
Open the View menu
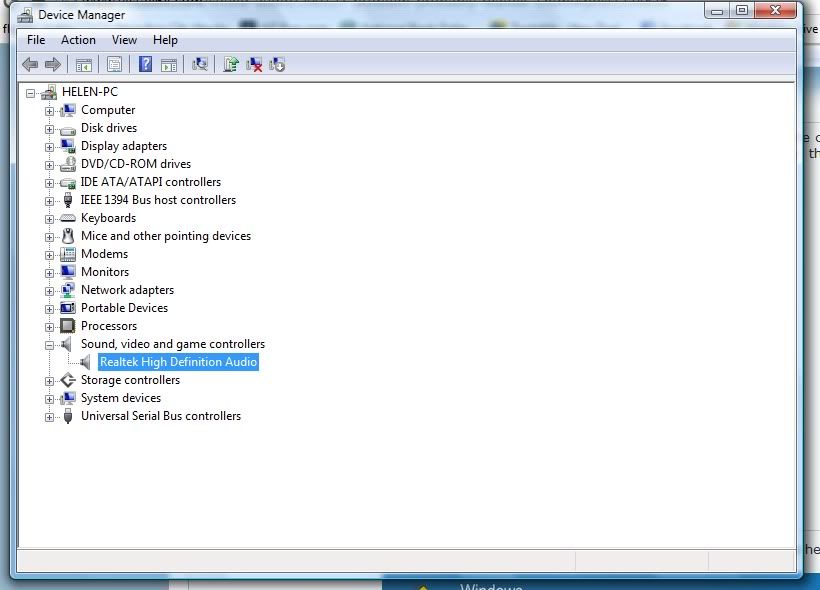[x=124, y=40]
